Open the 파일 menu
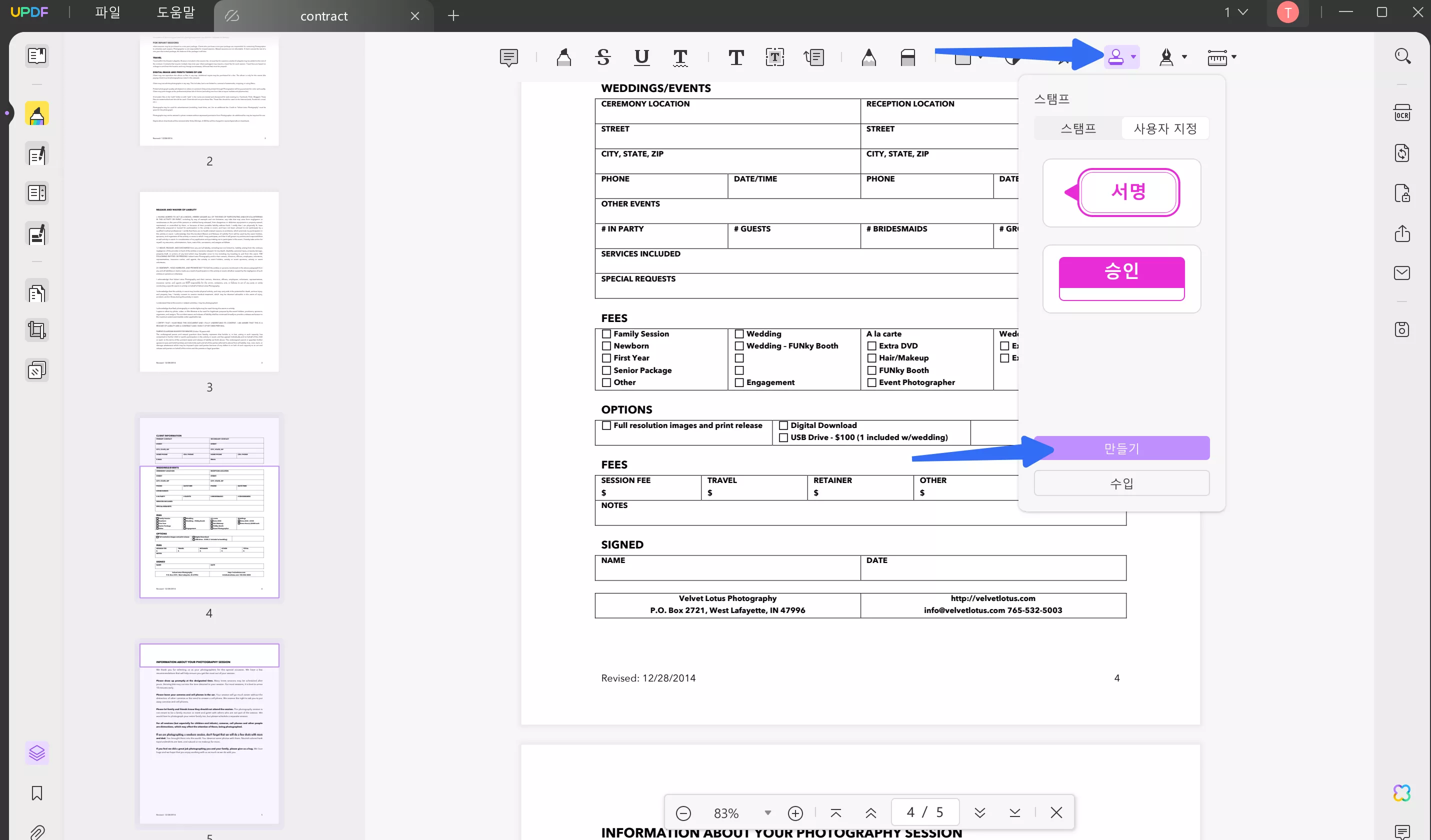Image resolution: width=1431 pixels, height=840 pixels. 108,12
